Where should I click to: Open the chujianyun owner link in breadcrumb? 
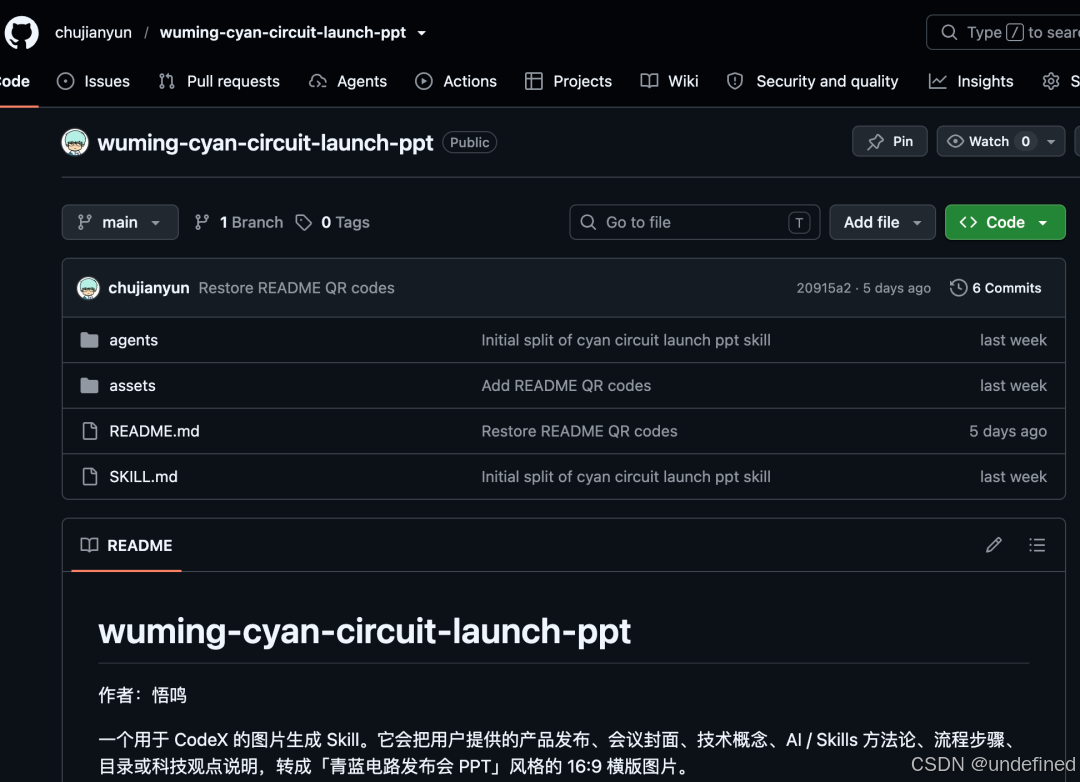93,32
